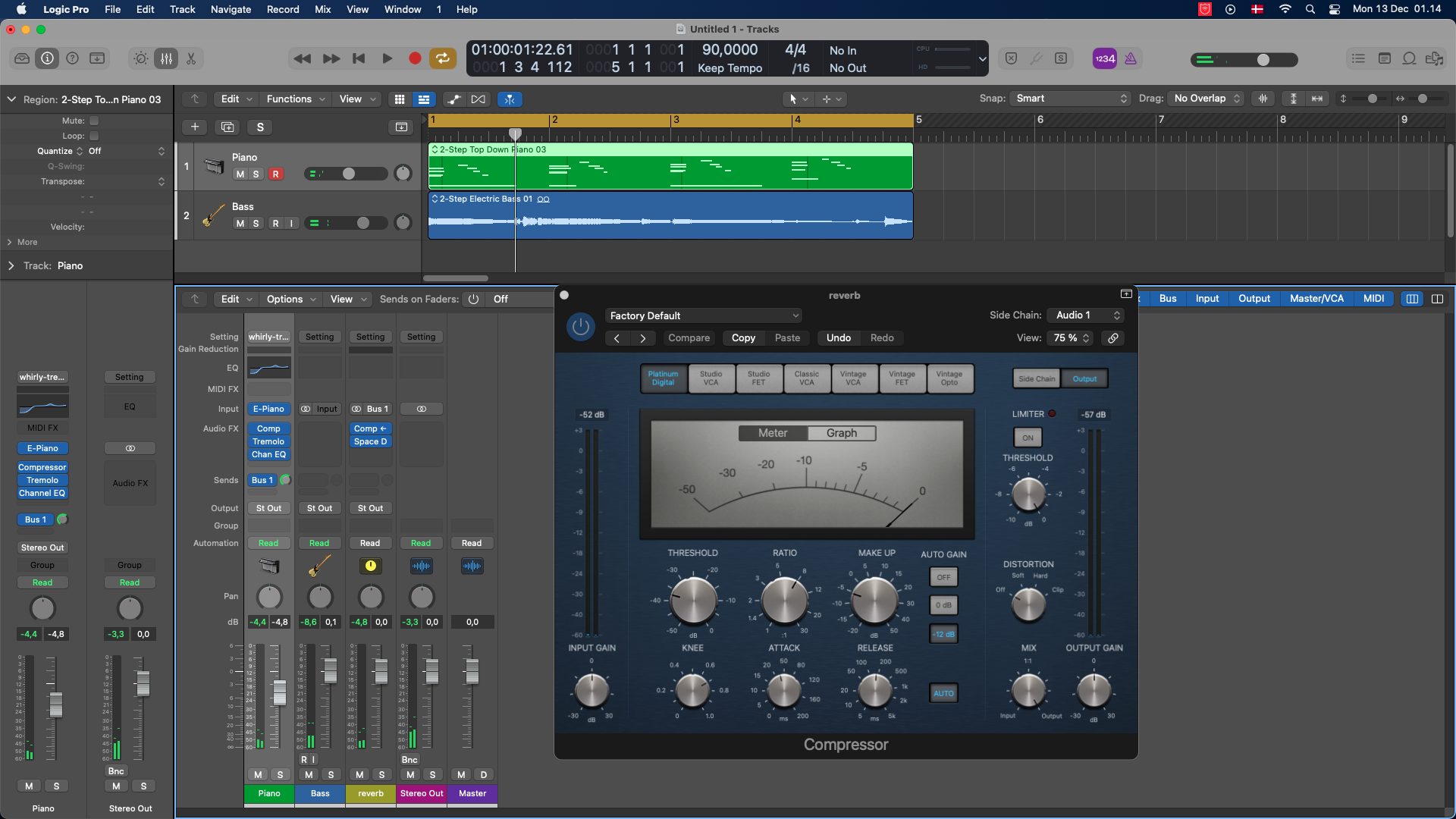The image size is (1456, 819).
Task: Click the plugin link chain icon
Action: [1112, 338]
